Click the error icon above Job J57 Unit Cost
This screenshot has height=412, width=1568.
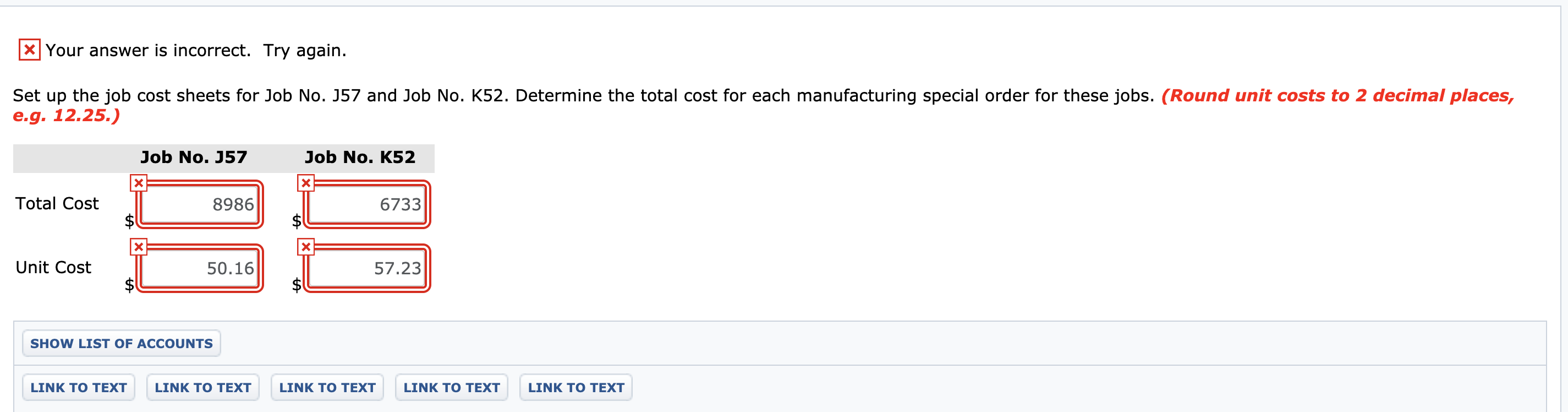point(139,246)
